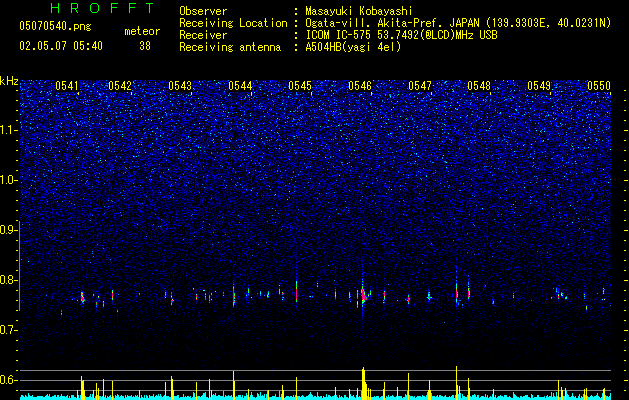Viewport: 629px width, 400px height.
Task: Click the 1.1 kHz axis label
Action: [8, 130]
